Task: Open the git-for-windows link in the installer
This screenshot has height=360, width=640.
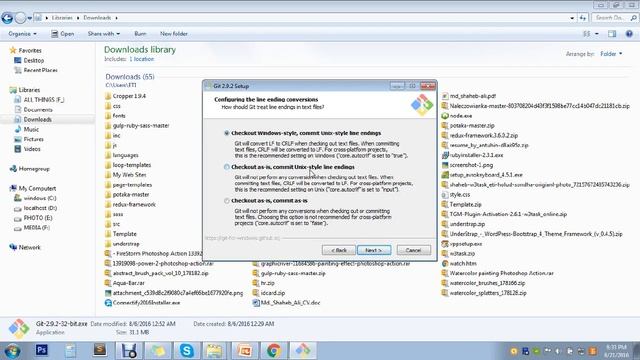Action: [242, 238]
